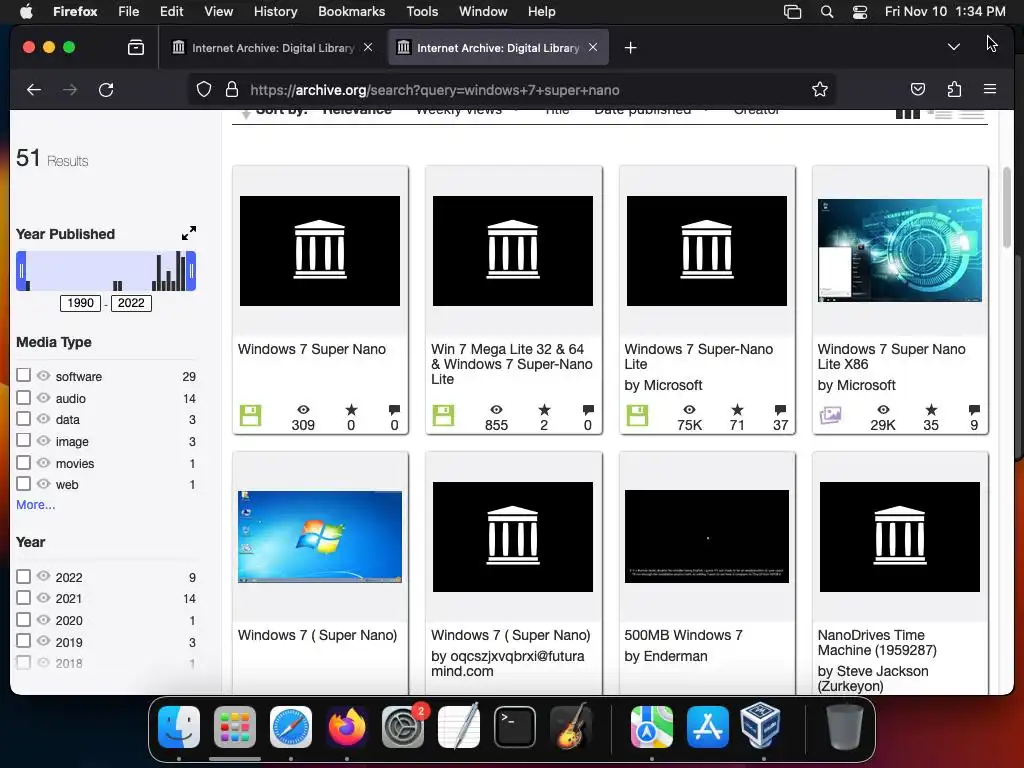Image resolution: width=1024 pixels, height=768 pixels.
Task: Open the Extensions puzzle icon
Action: 954,89
